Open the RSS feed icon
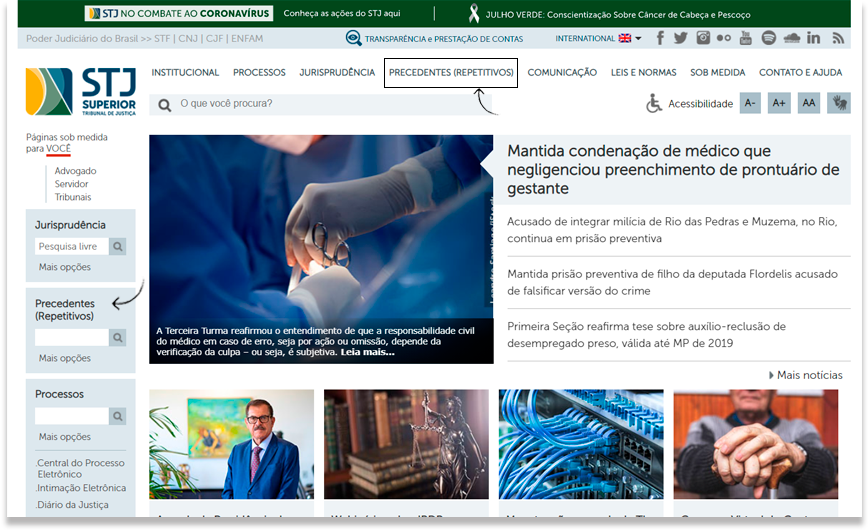Screen dimensions: 868x531 click(x=838, y=38)
